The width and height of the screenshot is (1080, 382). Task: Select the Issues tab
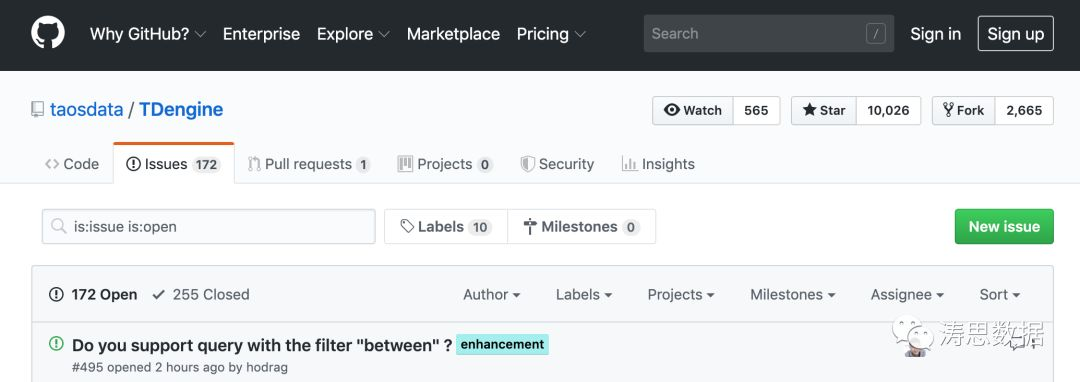coord(174,164)
